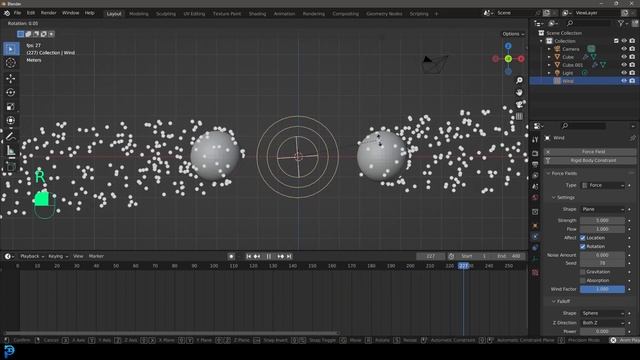Jump to the timeline start frame
The height and width of the screenshot is (360, 640).
pos(249,256)
